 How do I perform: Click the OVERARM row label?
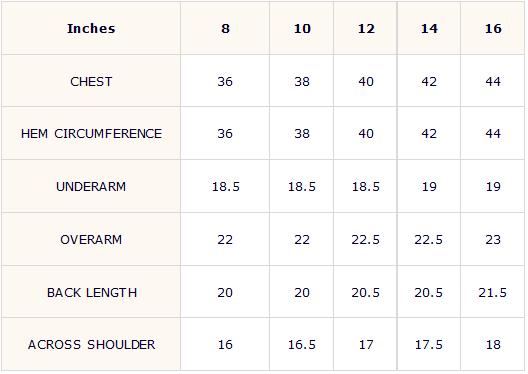[x=91, y=239]
